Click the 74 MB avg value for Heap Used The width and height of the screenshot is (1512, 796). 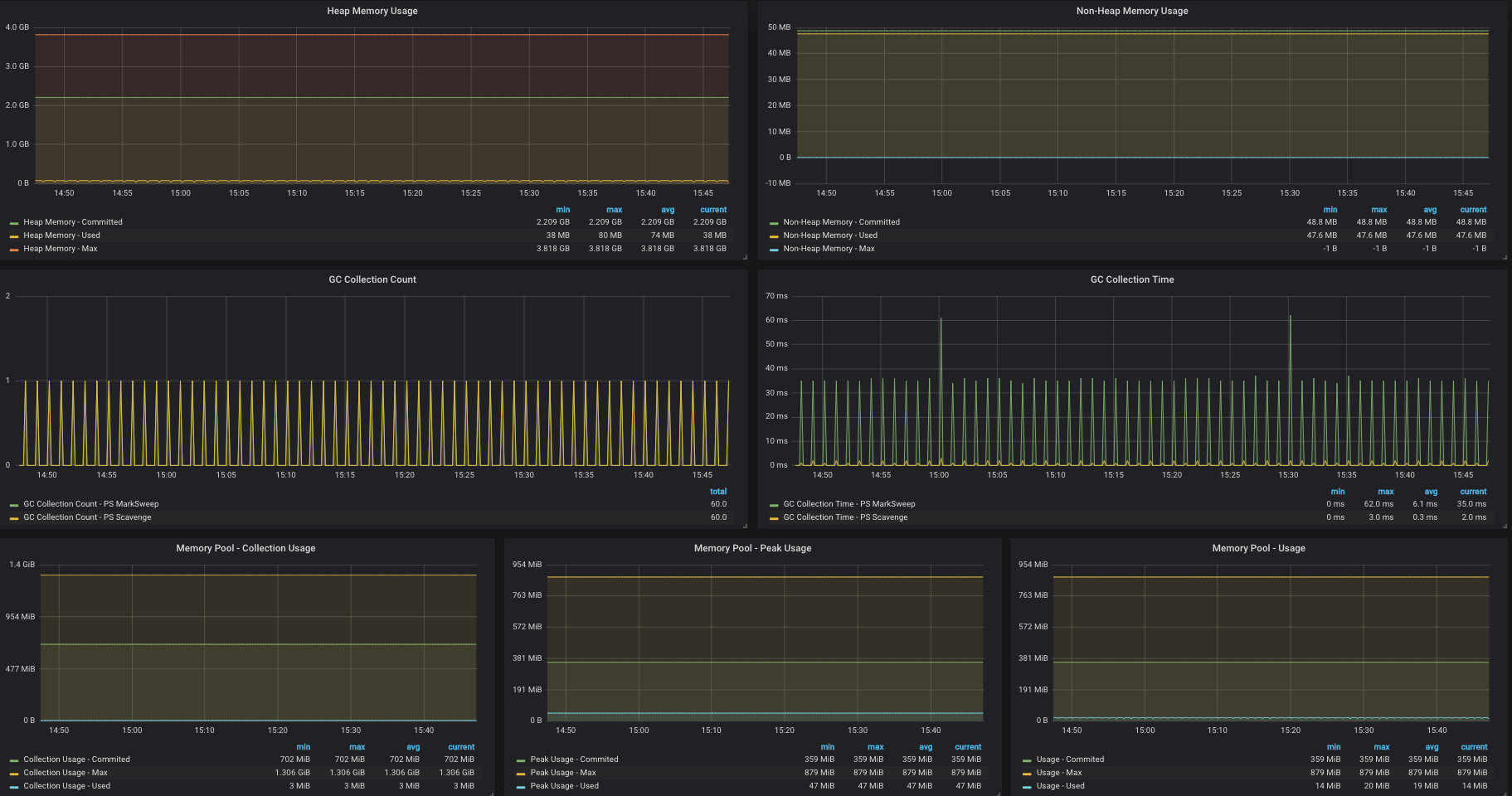[x=662, y=235]
